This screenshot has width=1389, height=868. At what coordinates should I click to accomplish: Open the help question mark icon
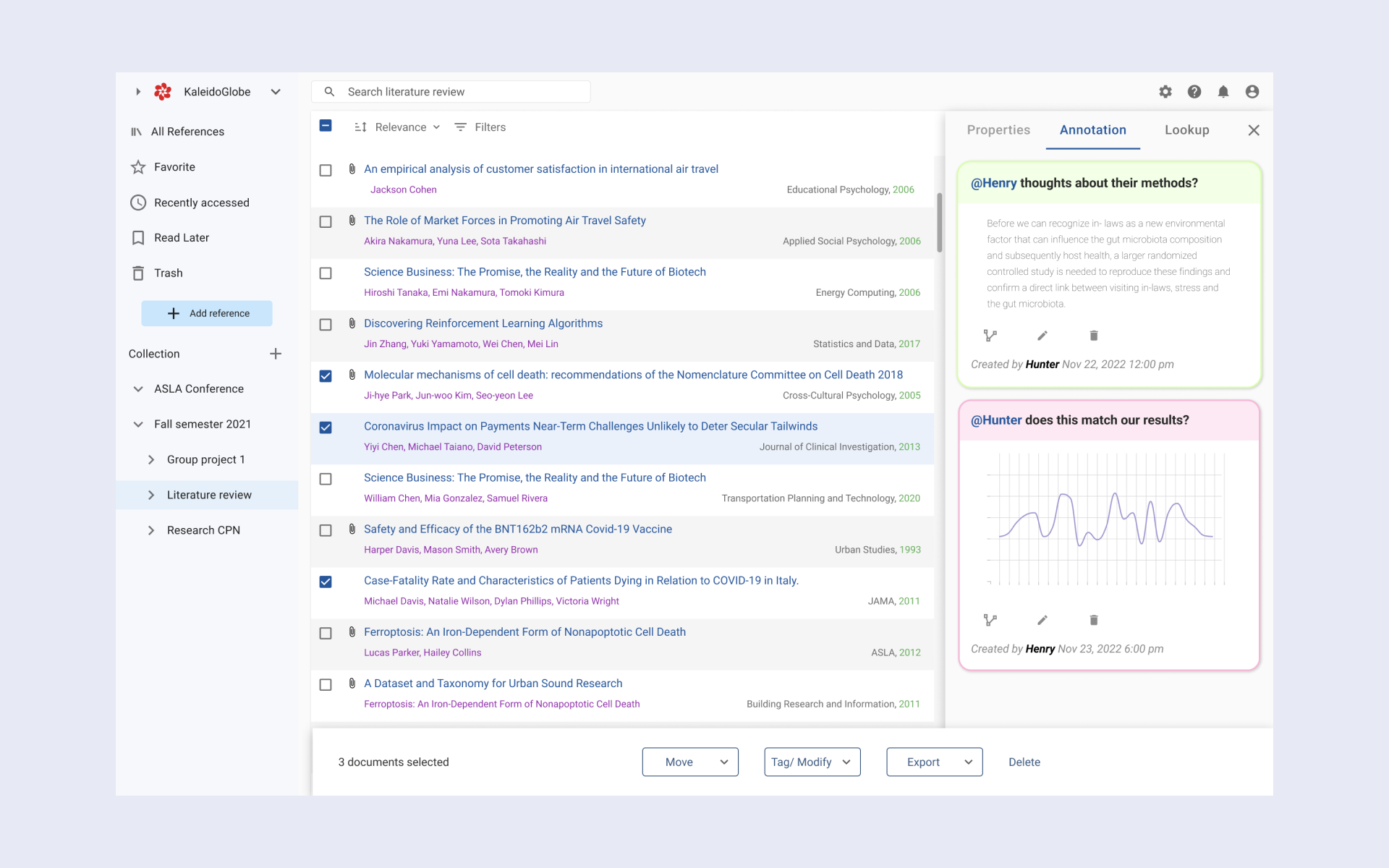tap(1194, 92)
